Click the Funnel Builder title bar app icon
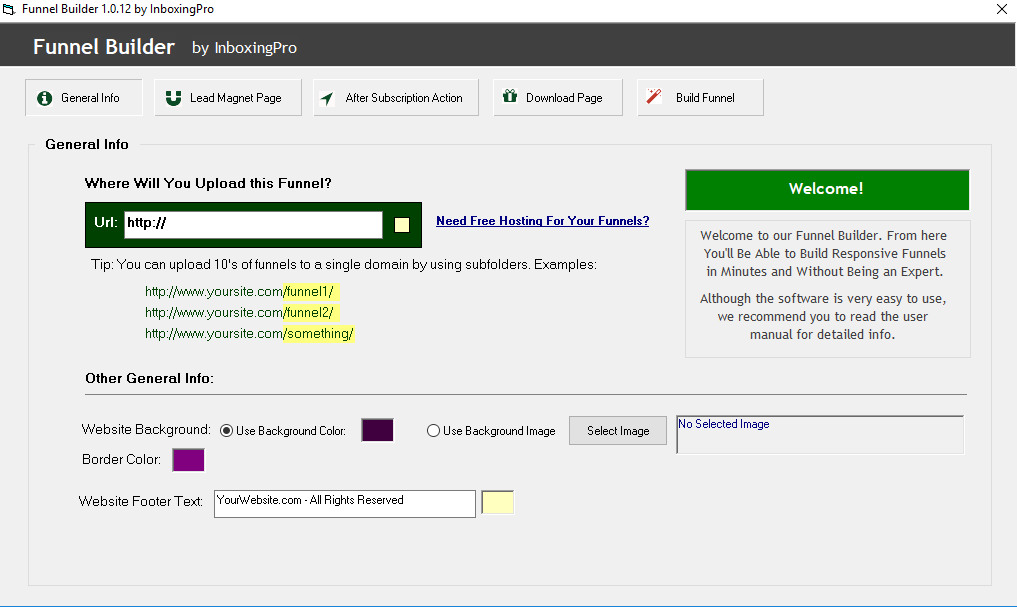Image resolution: width=1017 pixels, height=607 pixels. coord(9,9)
